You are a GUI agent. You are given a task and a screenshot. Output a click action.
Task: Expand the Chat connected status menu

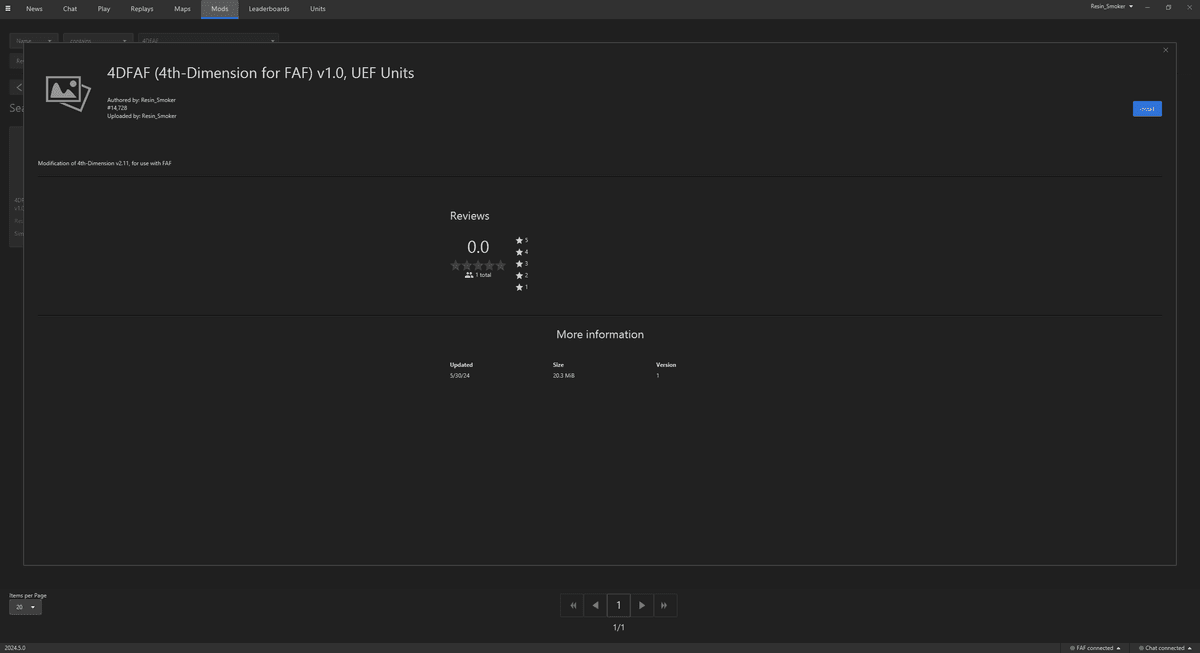[x=1165, y=648]
